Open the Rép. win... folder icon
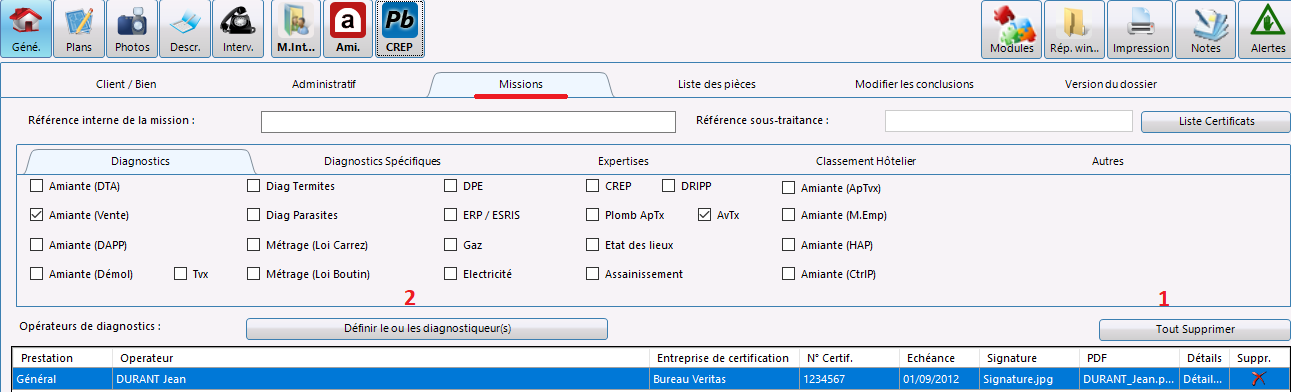The image size is (1291, 392). point(1075,29)
